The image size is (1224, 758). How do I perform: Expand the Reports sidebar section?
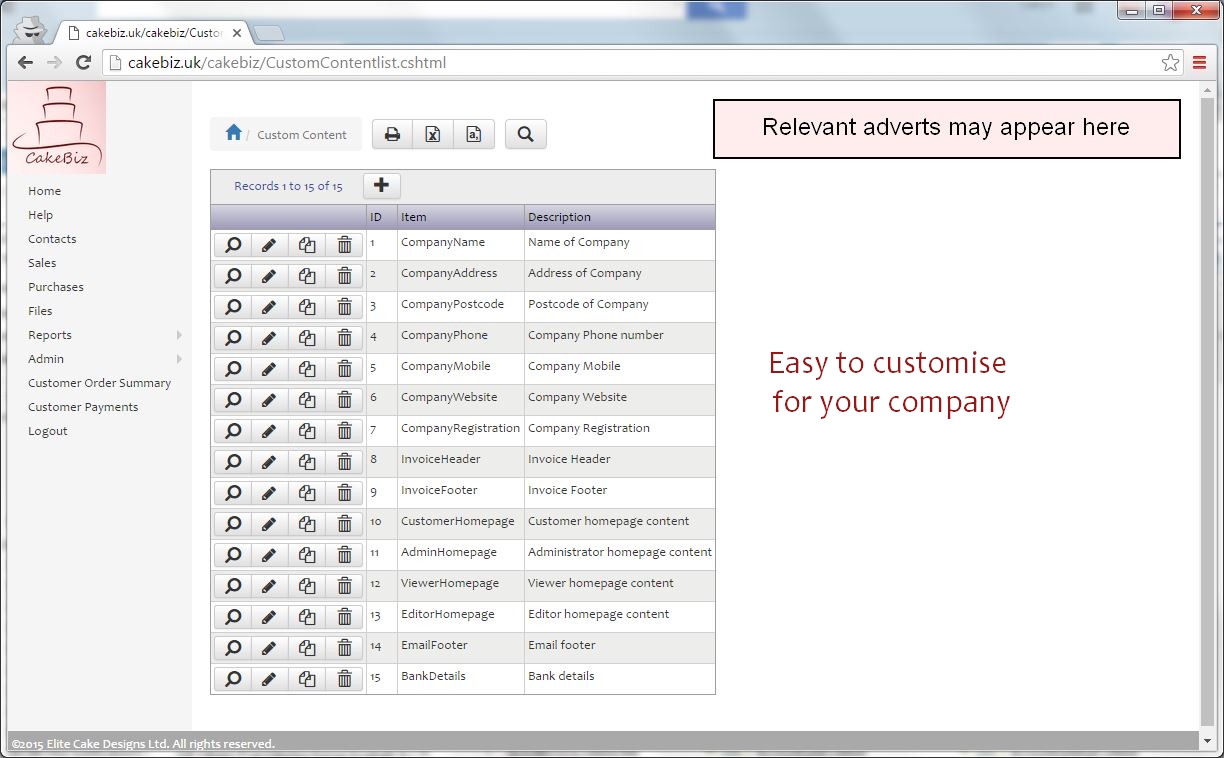click(x=49, y=335)
